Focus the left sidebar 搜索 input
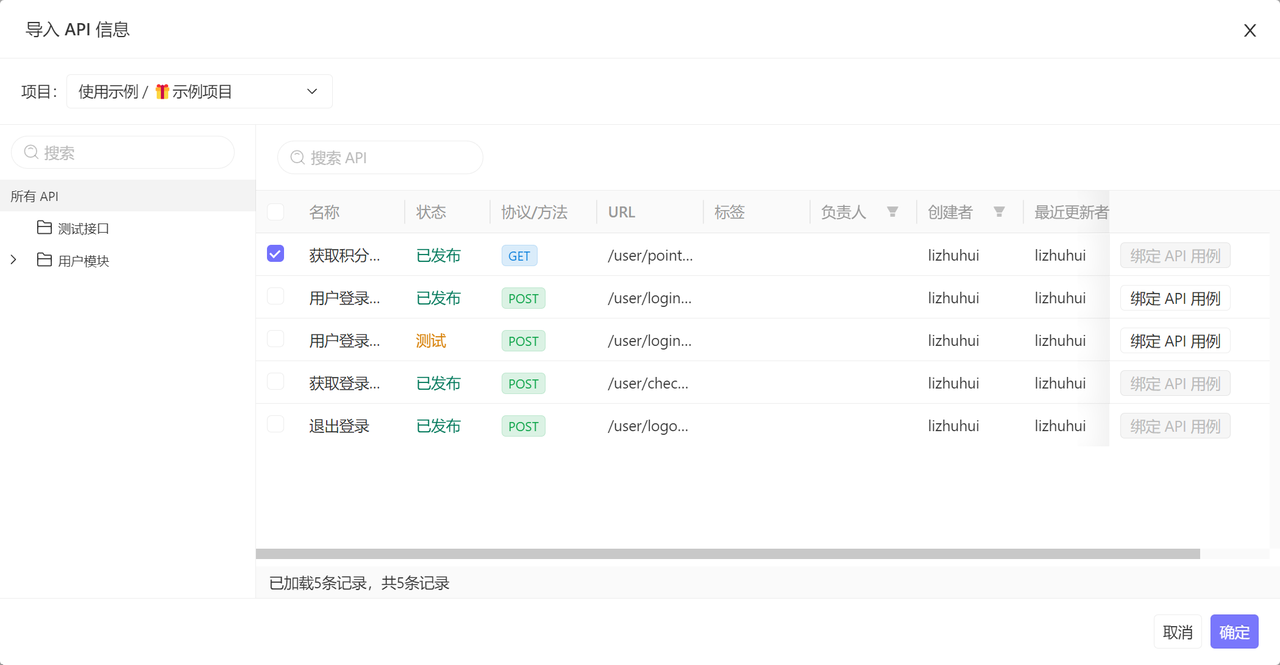 click(123, 153)
